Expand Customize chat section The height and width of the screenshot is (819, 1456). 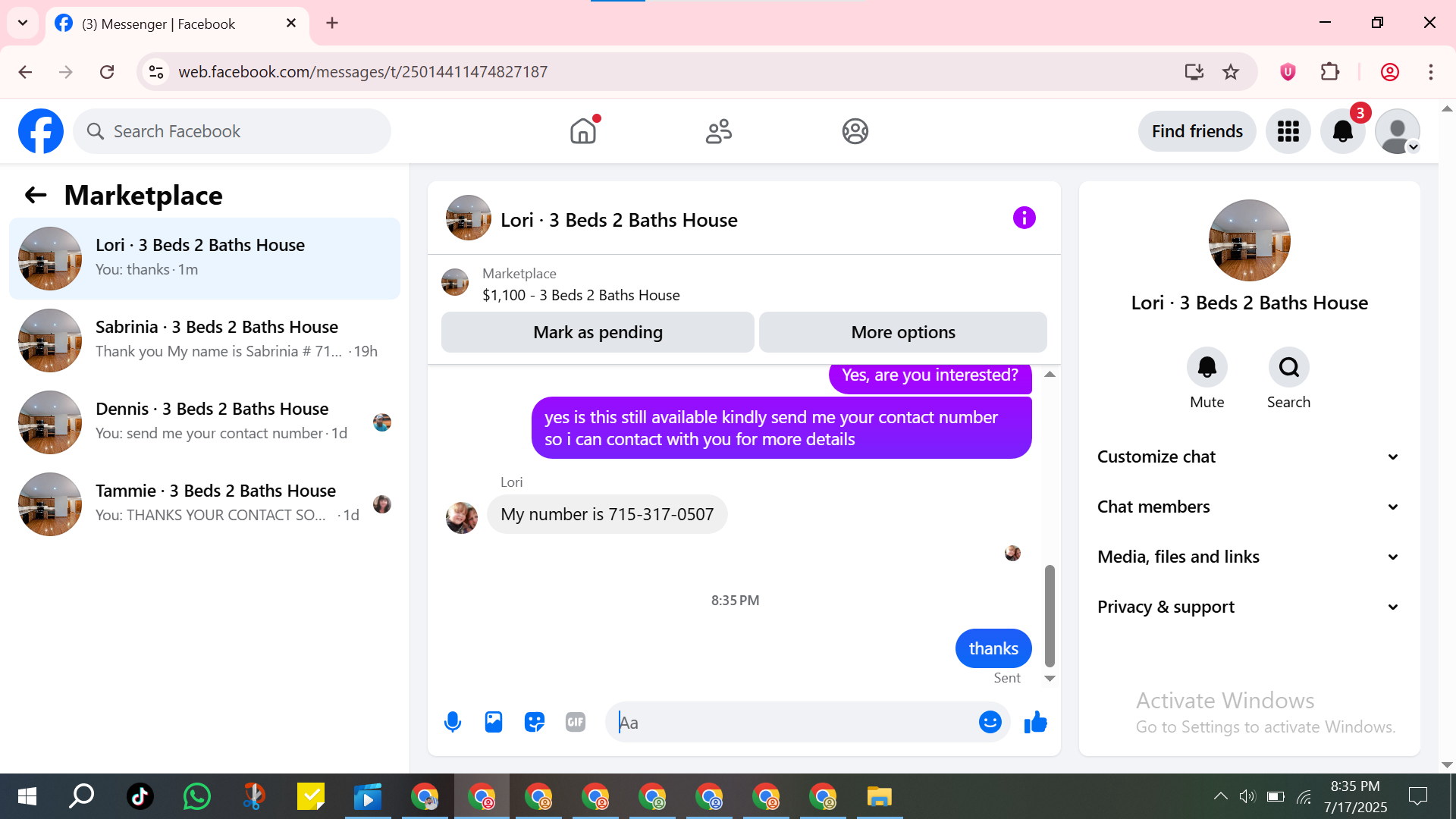click(1248, 457)
